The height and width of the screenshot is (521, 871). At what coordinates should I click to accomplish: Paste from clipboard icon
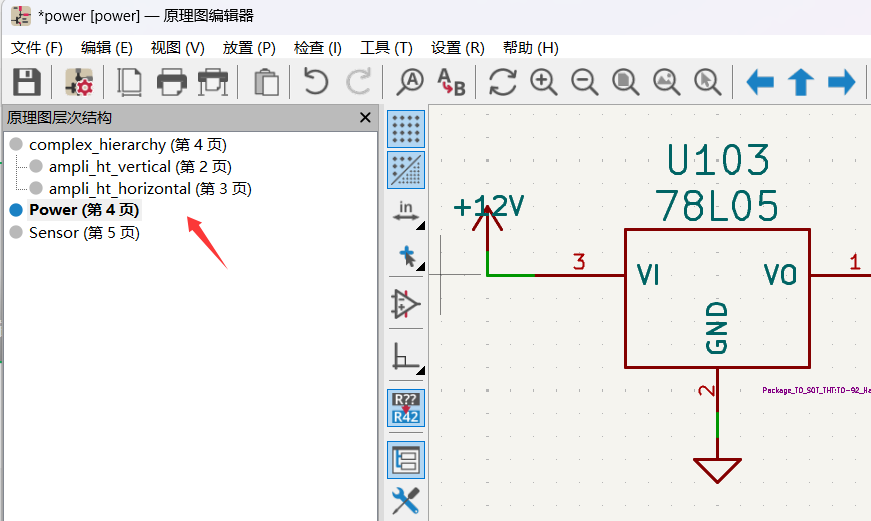point(266,82)
